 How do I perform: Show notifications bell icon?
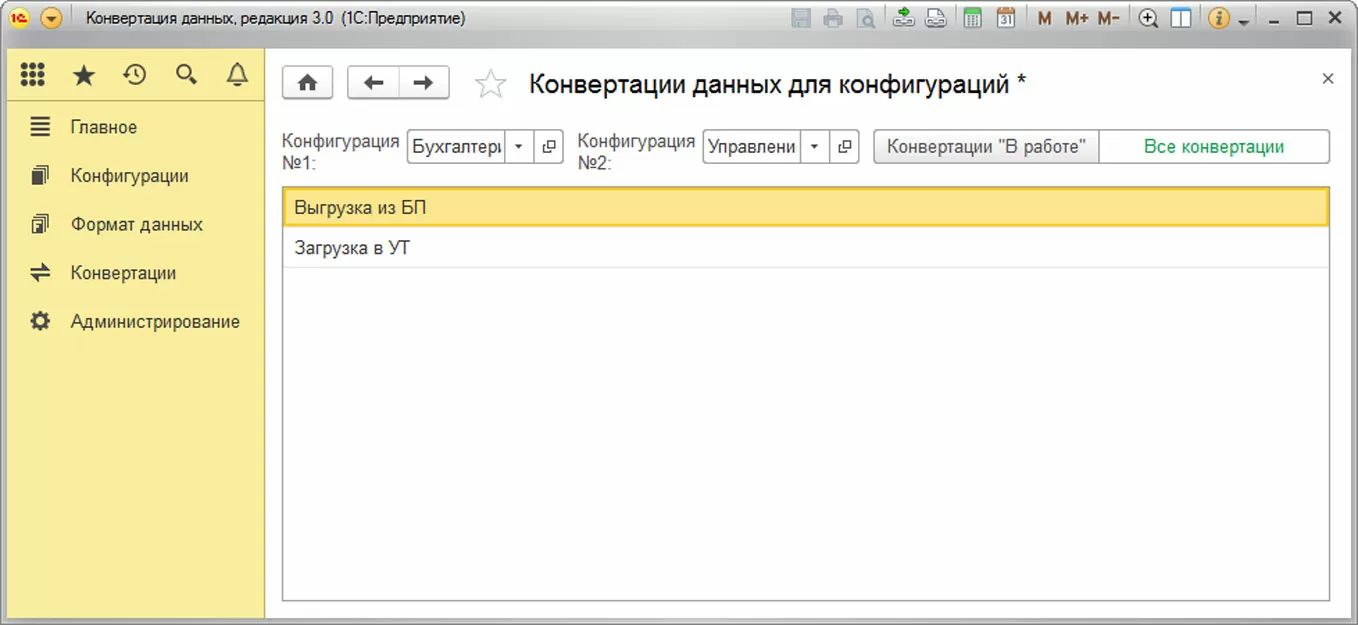[x=237, y=75]
